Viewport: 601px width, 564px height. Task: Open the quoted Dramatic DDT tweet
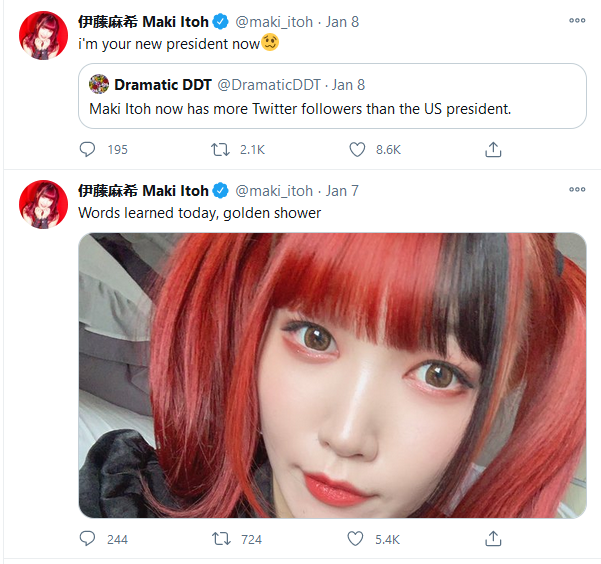pyautogui.click(x=332, y=96)
